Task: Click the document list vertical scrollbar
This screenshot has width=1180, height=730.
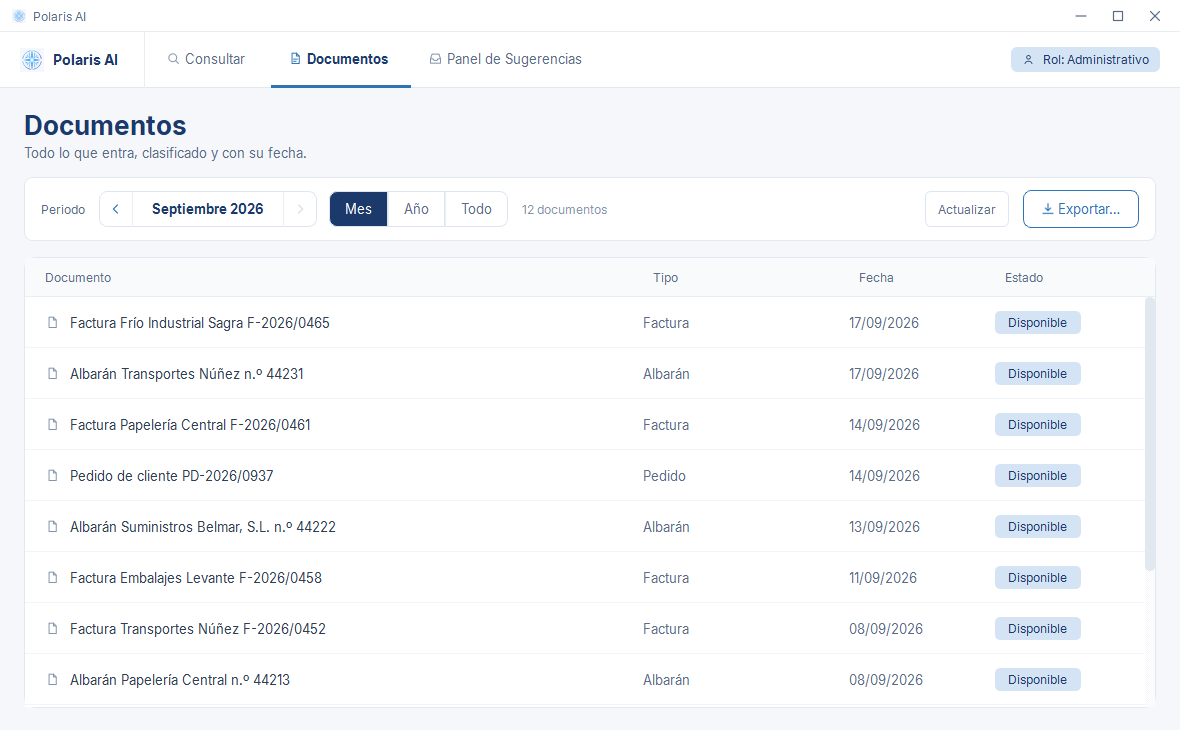Action: point(1149,433)
